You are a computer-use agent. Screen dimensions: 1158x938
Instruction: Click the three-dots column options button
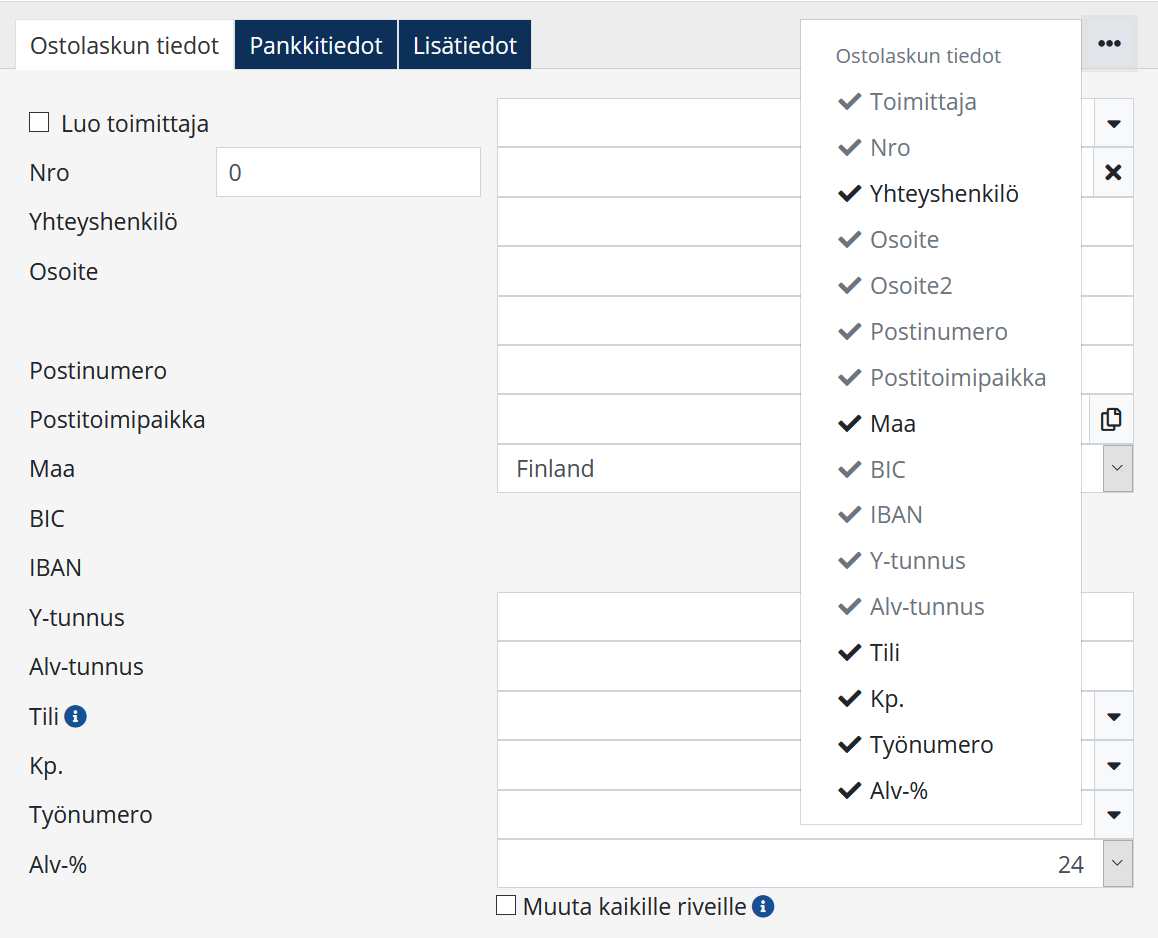click(x=1109, y=44)
